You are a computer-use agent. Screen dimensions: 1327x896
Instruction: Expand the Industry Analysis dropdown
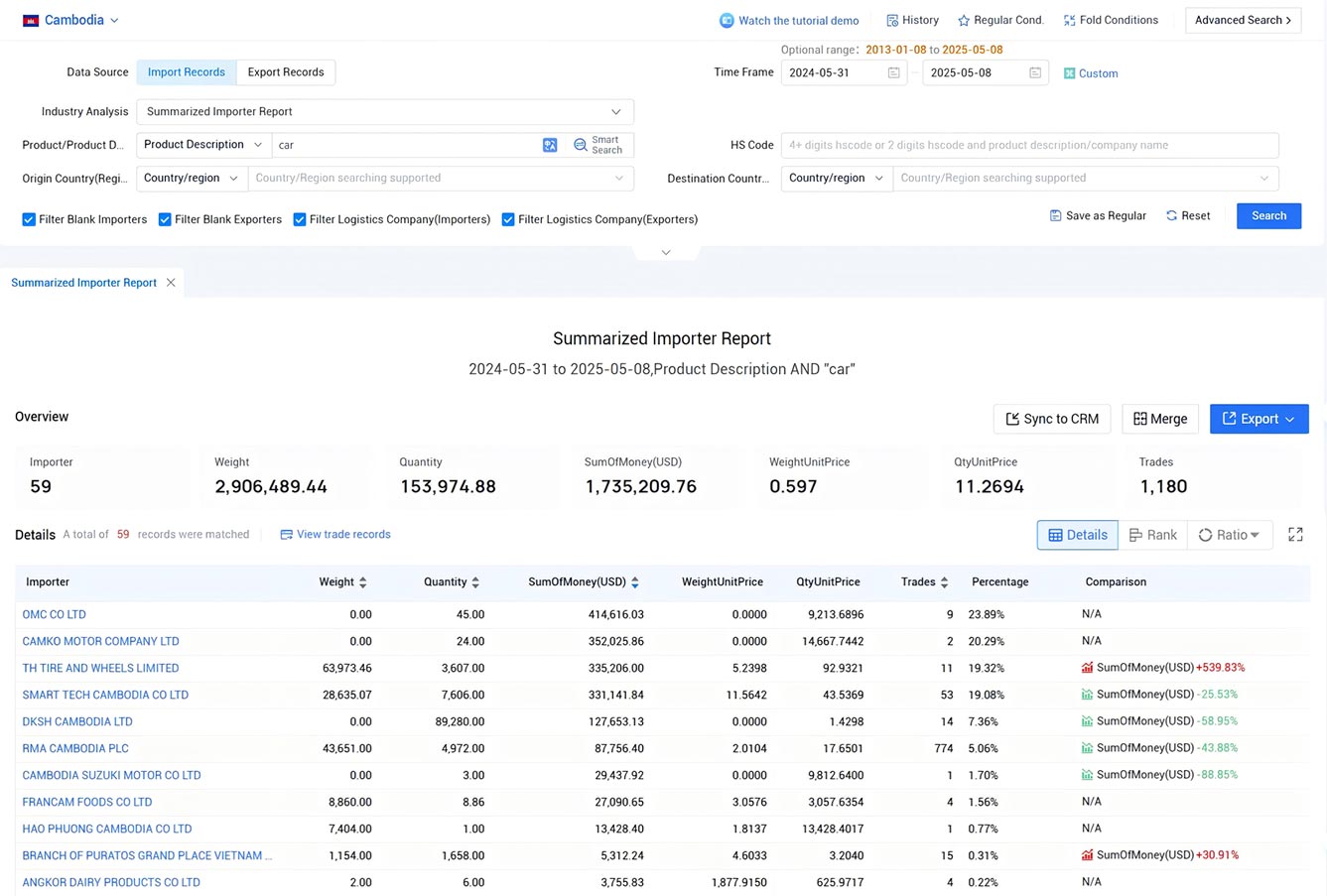tap(385, 112)
